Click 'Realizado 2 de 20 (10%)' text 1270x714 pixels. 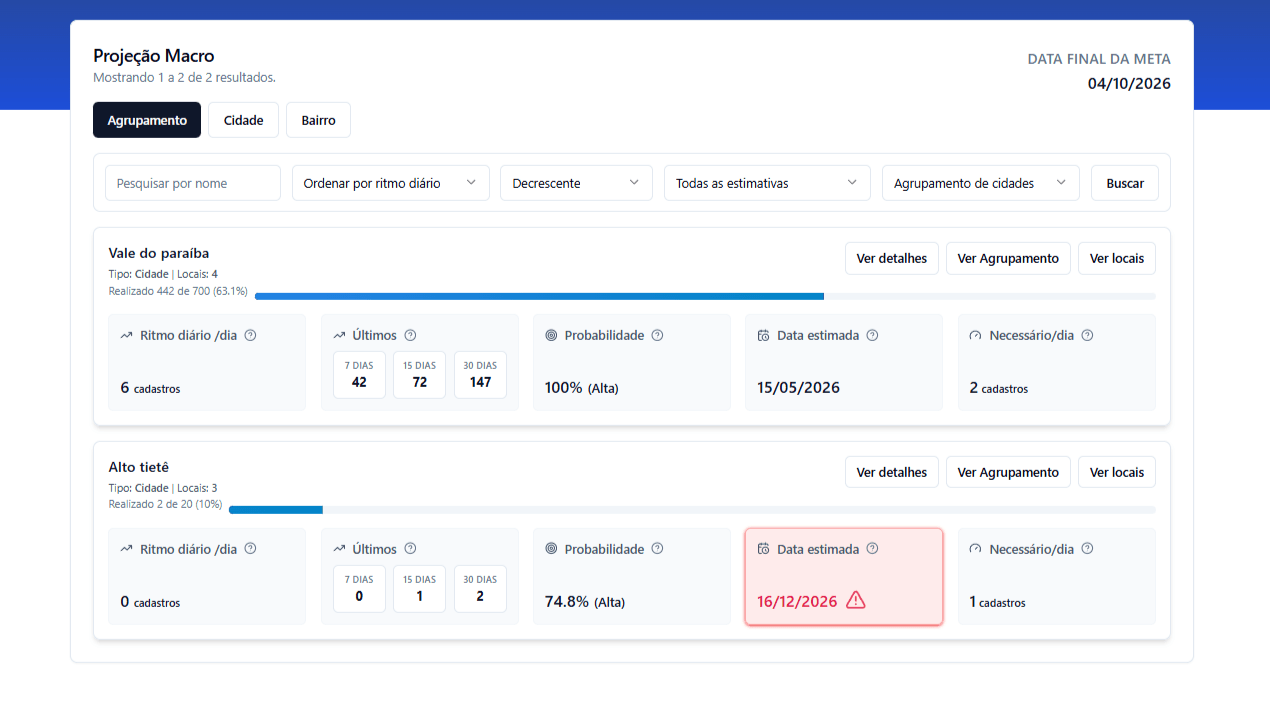165,505
